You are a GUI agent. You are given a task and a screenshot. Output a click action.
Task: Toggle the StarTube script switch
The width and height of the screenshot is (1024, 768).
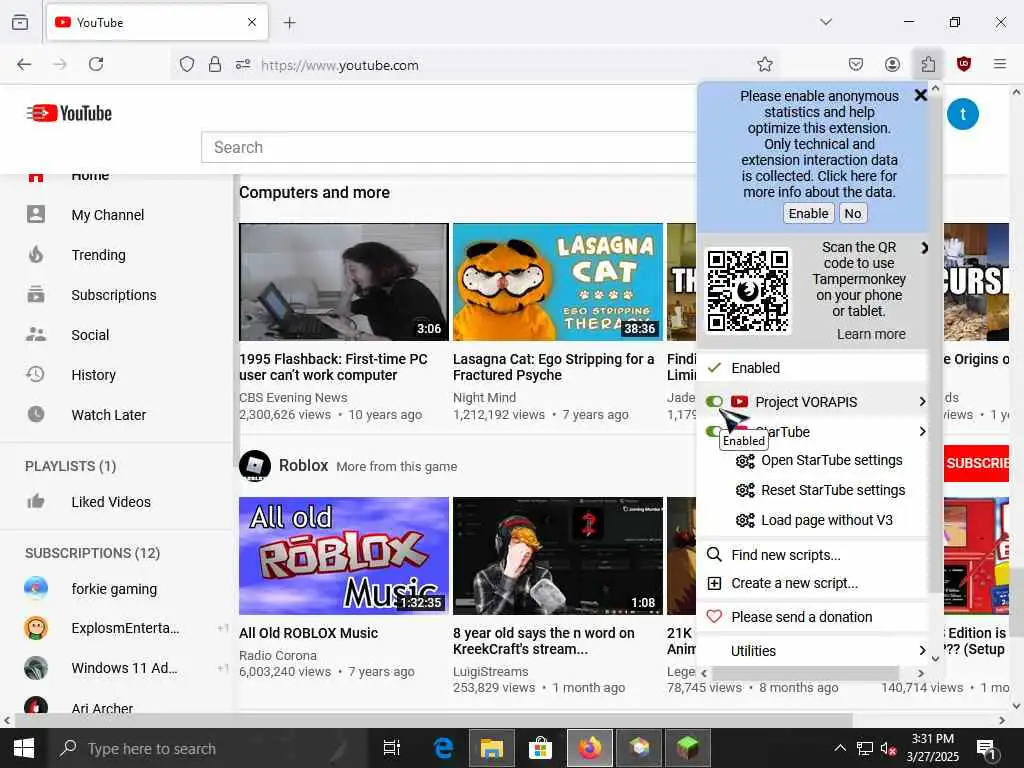tap(712, 431)
